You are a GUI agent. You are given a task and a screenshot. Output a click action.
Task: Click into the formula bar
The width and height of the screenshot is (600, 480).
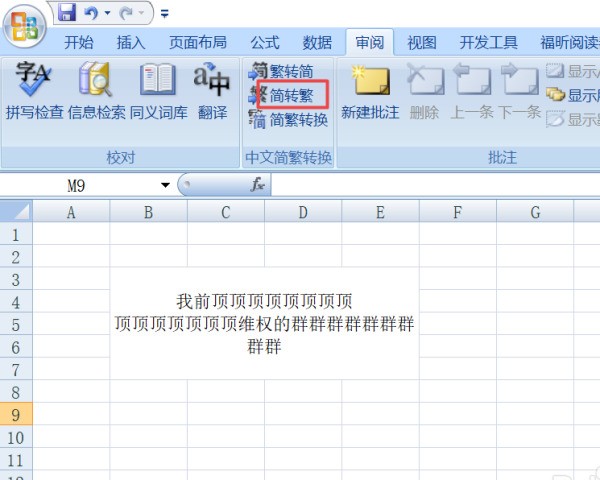pos(435,185)
